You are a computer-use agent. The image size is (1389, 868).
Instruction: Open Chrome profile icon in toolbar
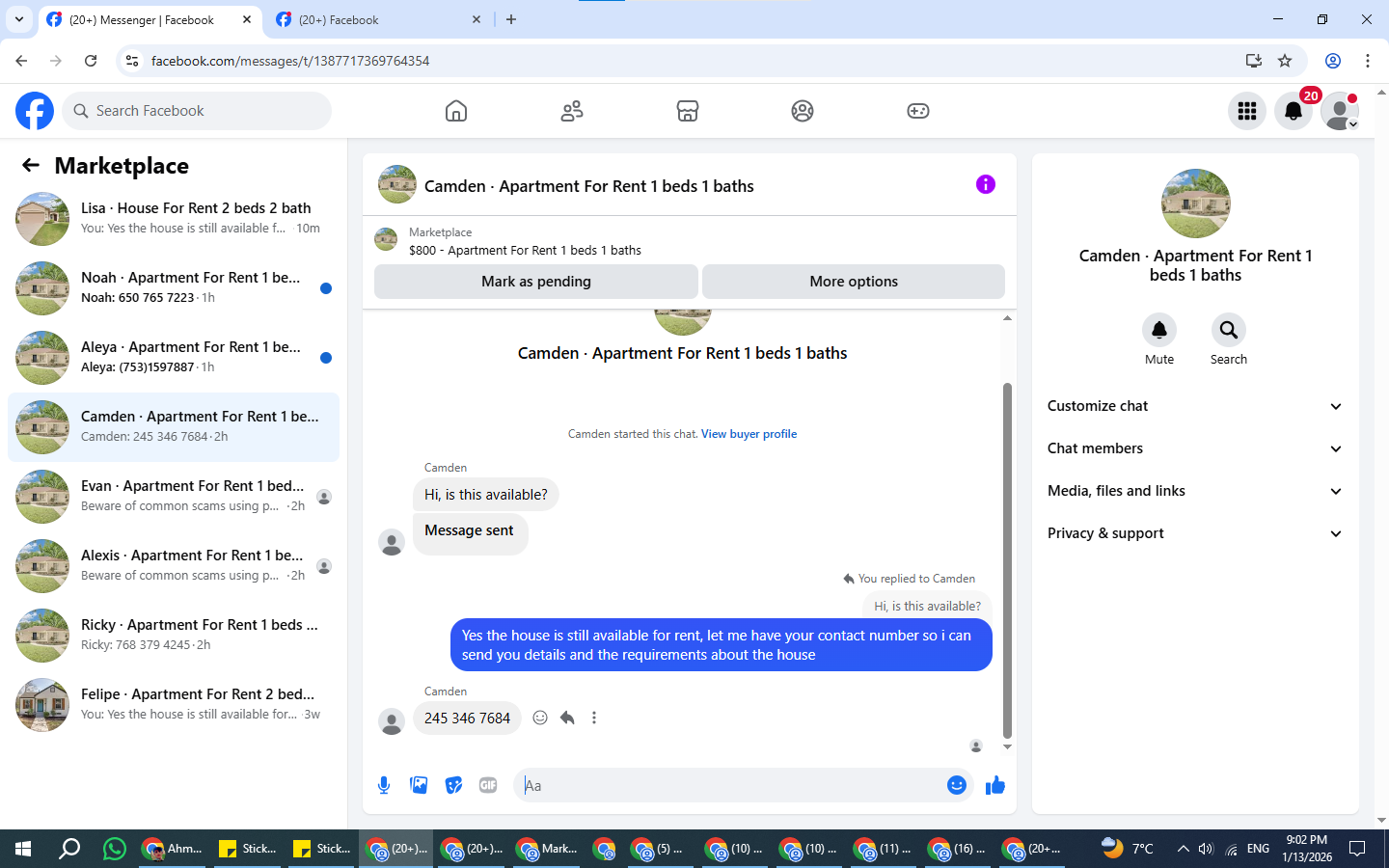(x=1333, y=61)
